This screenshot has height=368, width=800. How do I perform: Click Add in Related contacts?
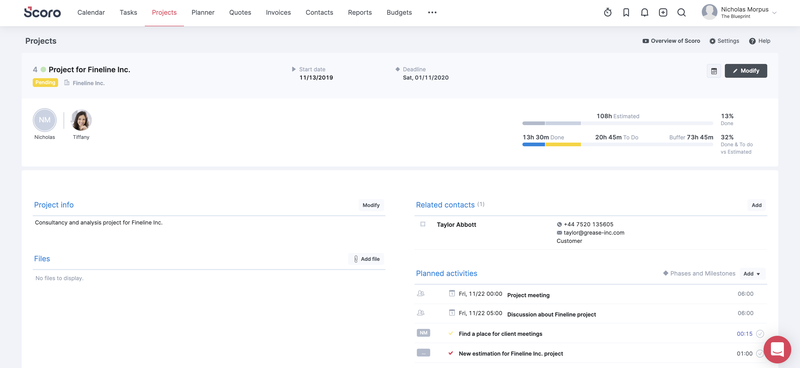[x=756, y=205]
